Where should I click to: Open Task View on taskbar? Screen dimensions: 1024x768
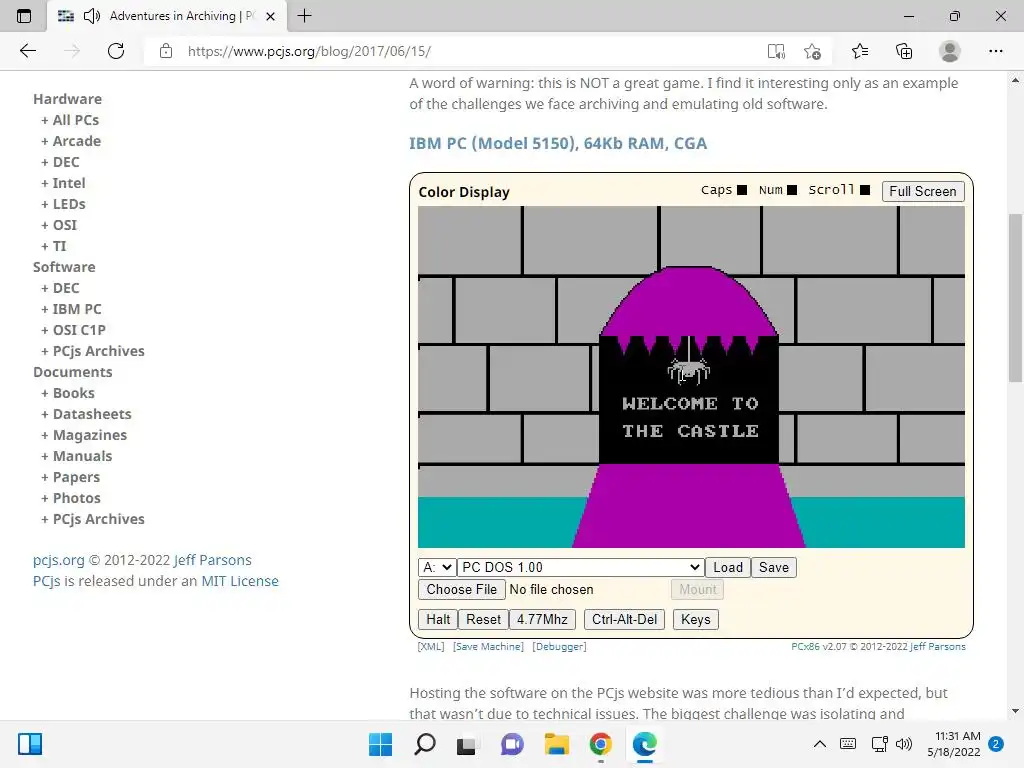466,744
